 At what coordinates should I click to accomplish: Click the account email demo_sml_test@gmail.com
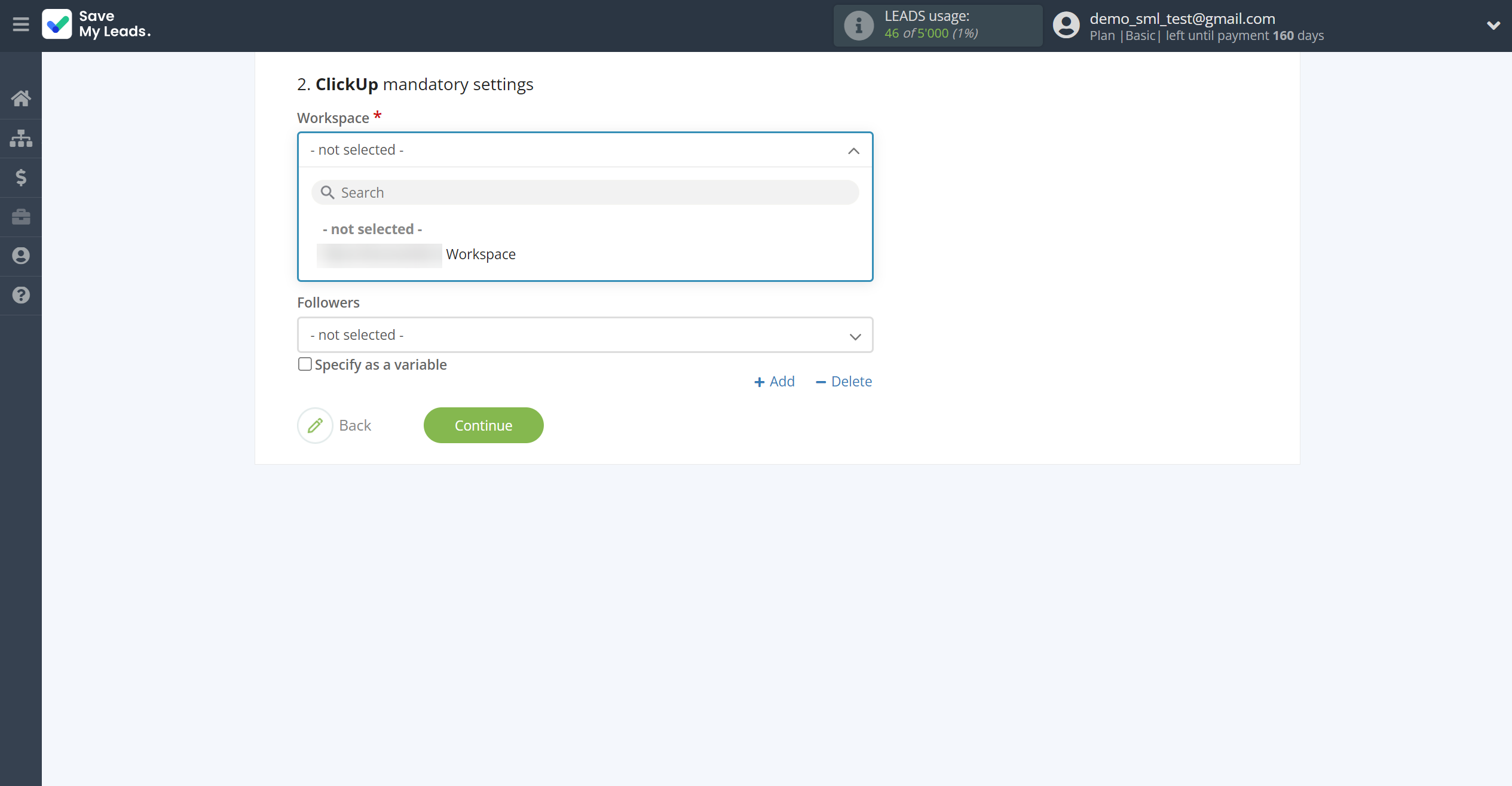tap(1182, 19)
